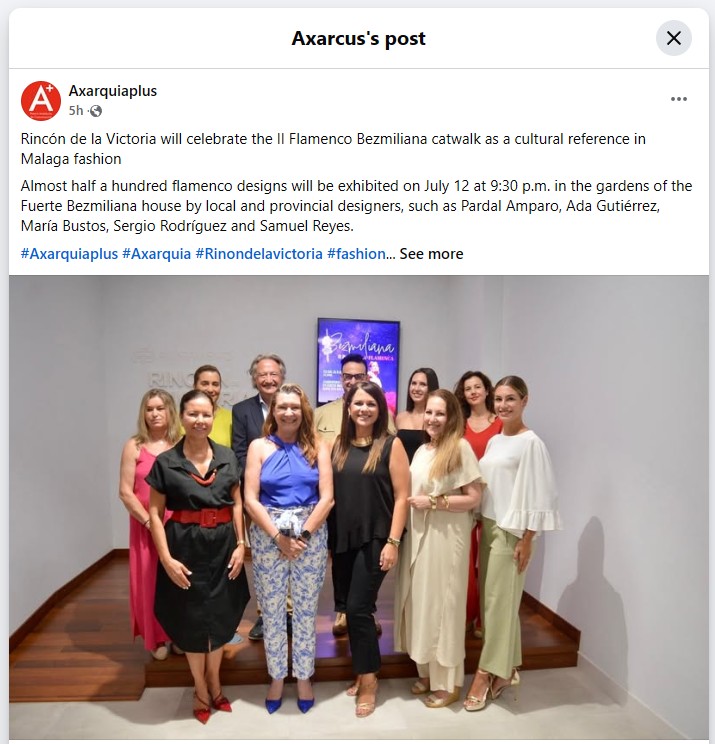Viewport: 715px width, 744px height.
Task: Open the Axarquiaplus page name link
Action: [x=112, y=91]
